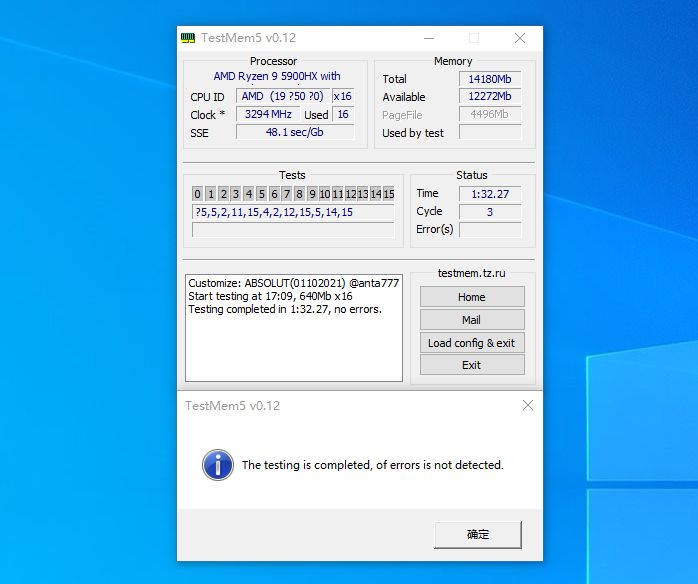Click the TestMem5 memory chip title icon

(188, 38)
